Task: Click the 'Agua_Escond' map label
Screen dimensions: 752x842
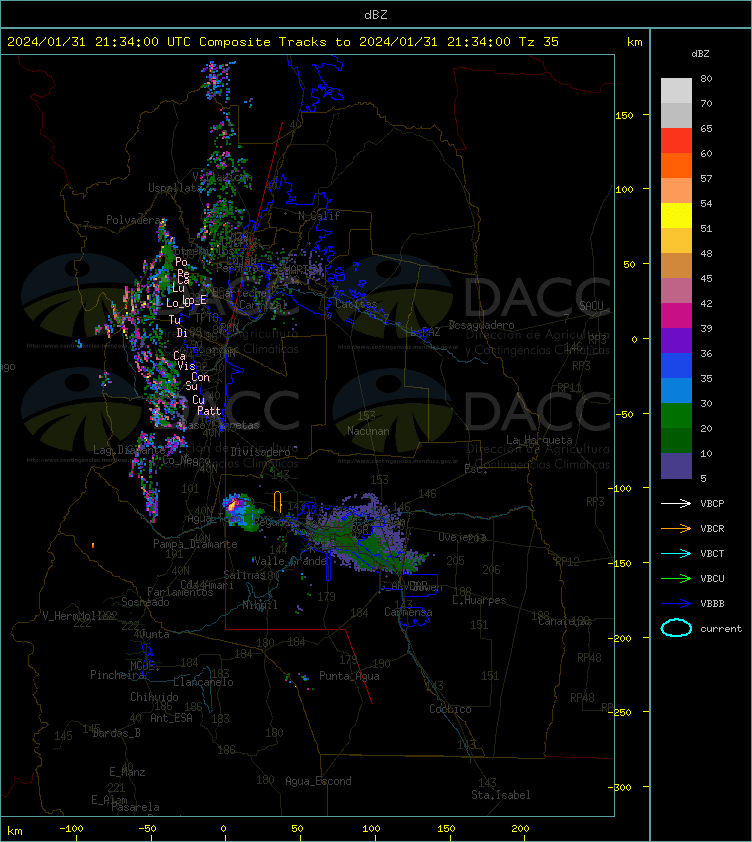Action: (318, 781)
